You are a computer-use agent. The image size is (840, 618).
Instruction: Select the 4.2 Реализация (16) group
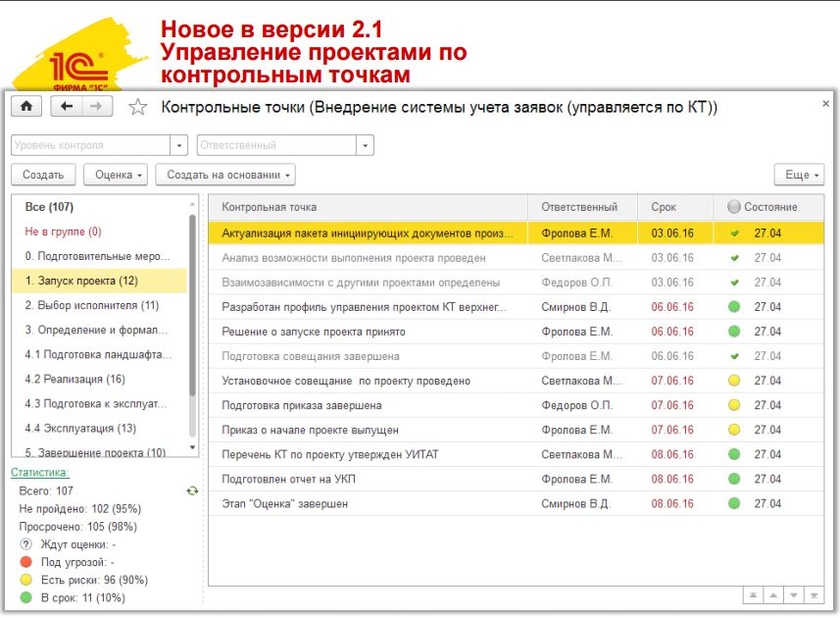tap(75, 379)
